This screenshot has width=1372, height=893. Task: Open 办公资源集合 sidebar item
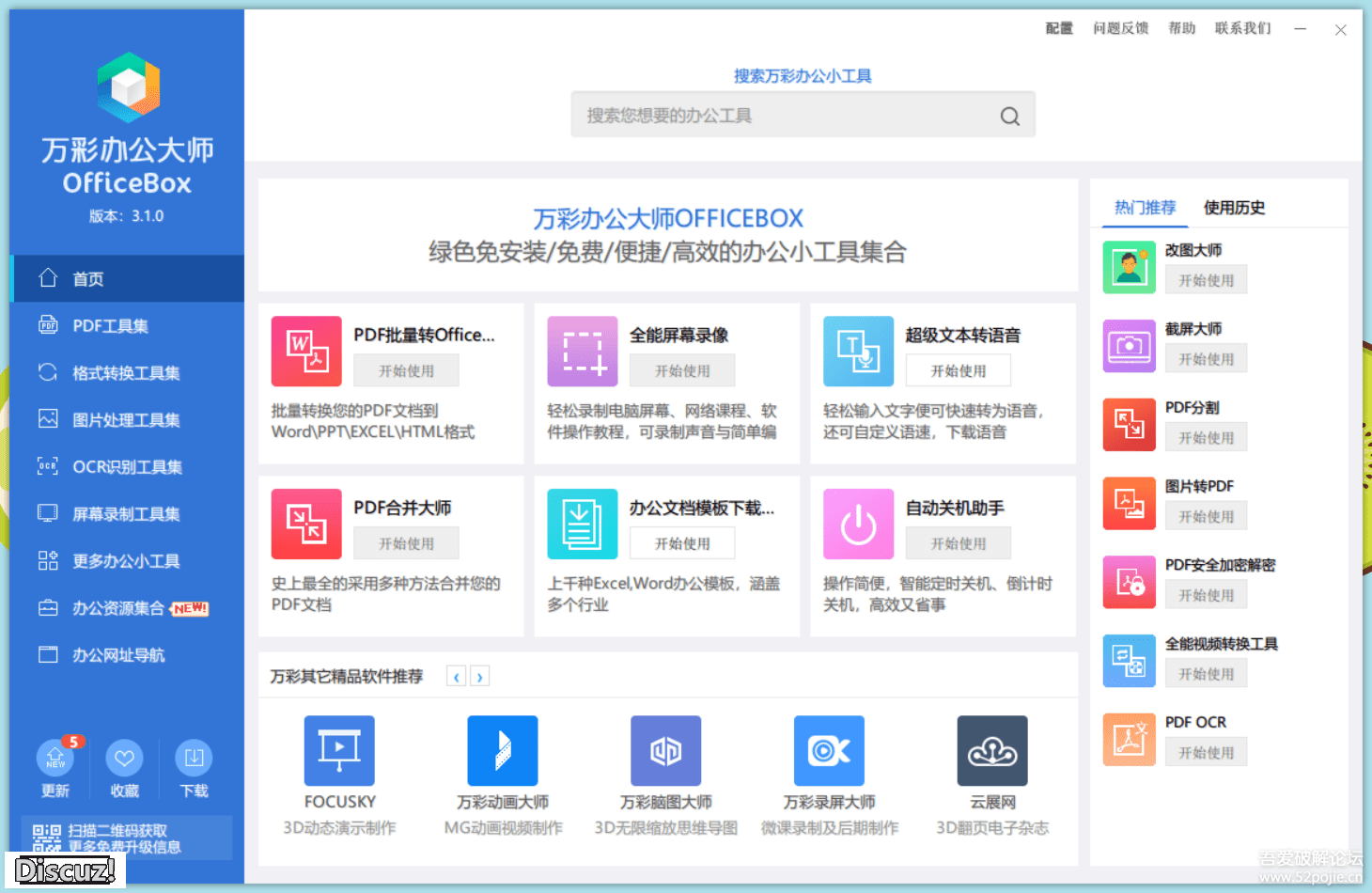click(127, 608)
